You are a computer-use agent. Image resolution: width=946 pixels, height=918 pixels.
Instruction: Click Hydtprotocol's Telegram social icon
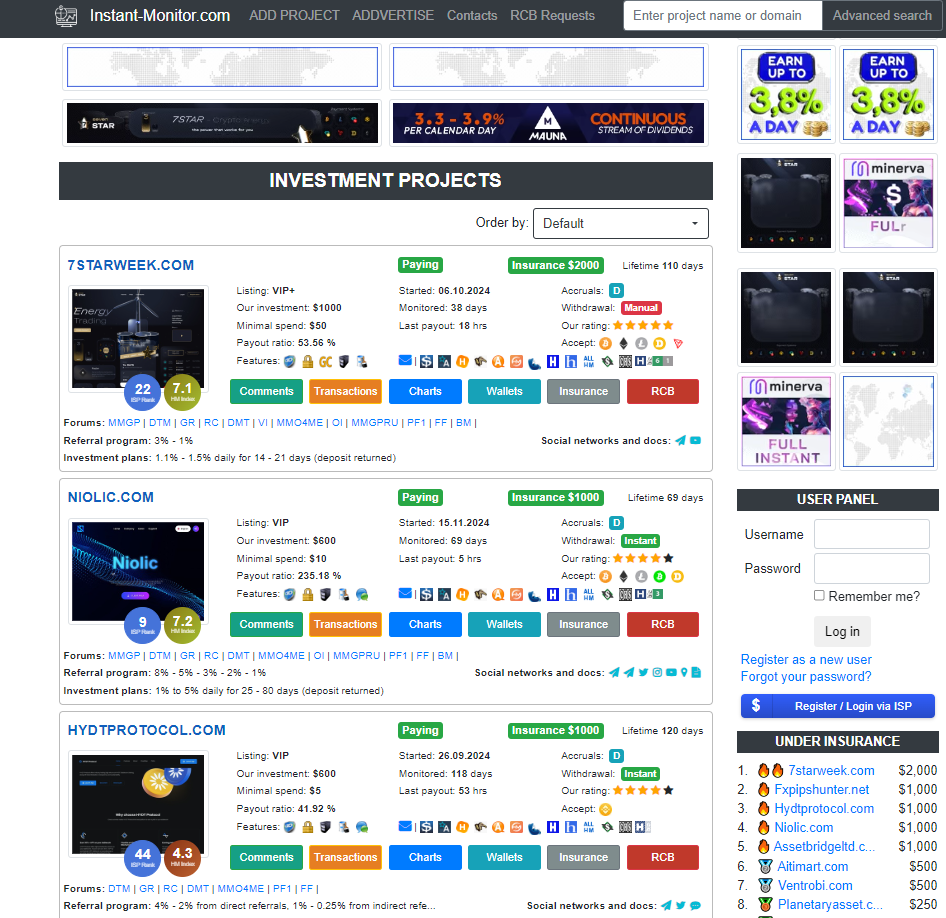[667, 905]
